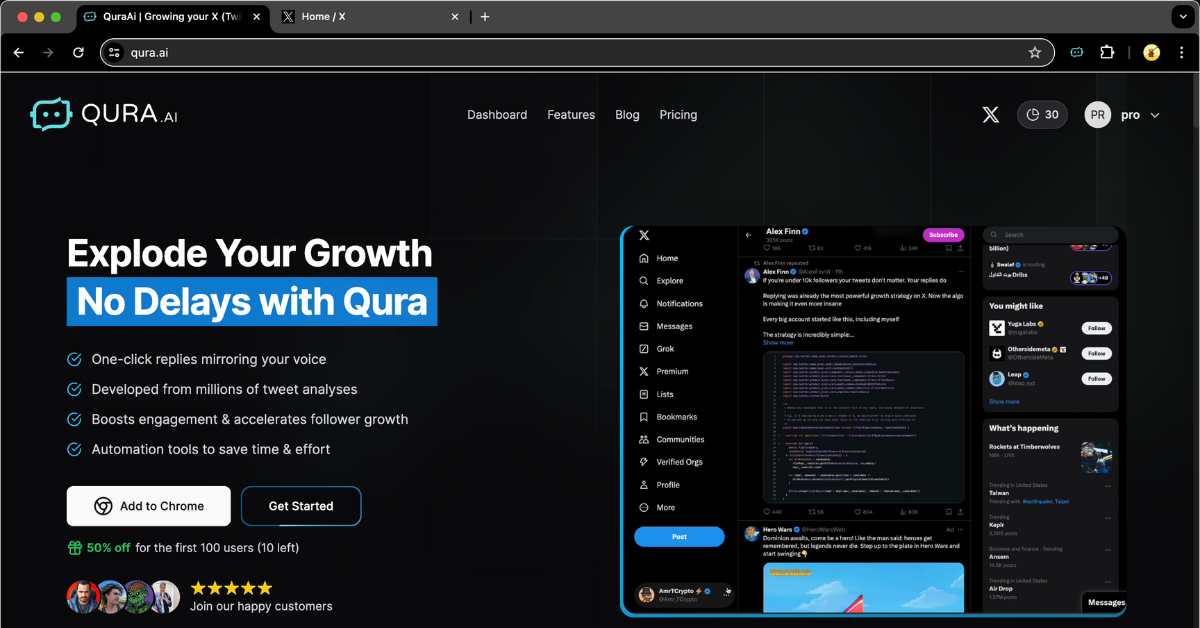Close the Home / X tab
Screen dimensions: 1200x628
click(455, 17)
